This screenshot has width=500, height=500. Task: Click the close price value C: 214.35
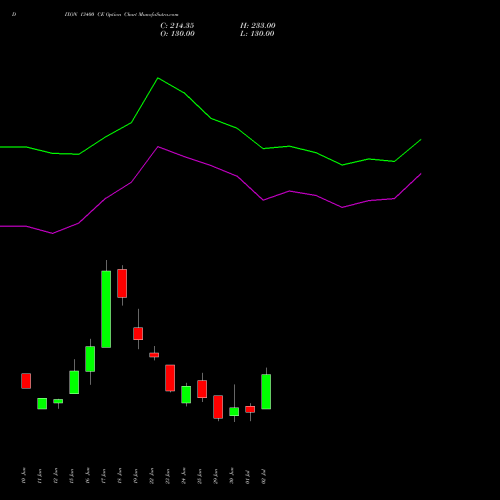[x=177, y=26]
